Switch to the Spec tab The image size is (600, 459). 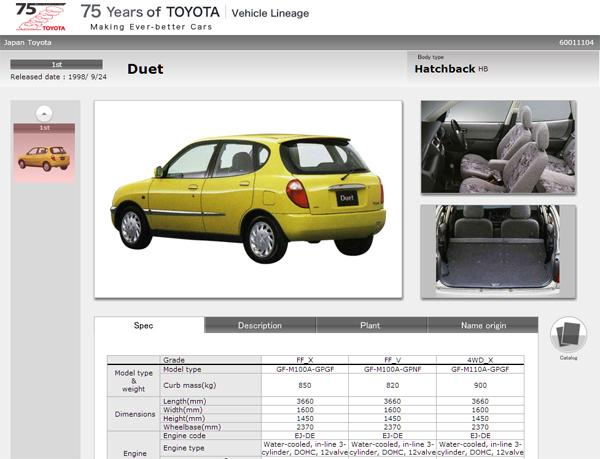tap(149, 325)
